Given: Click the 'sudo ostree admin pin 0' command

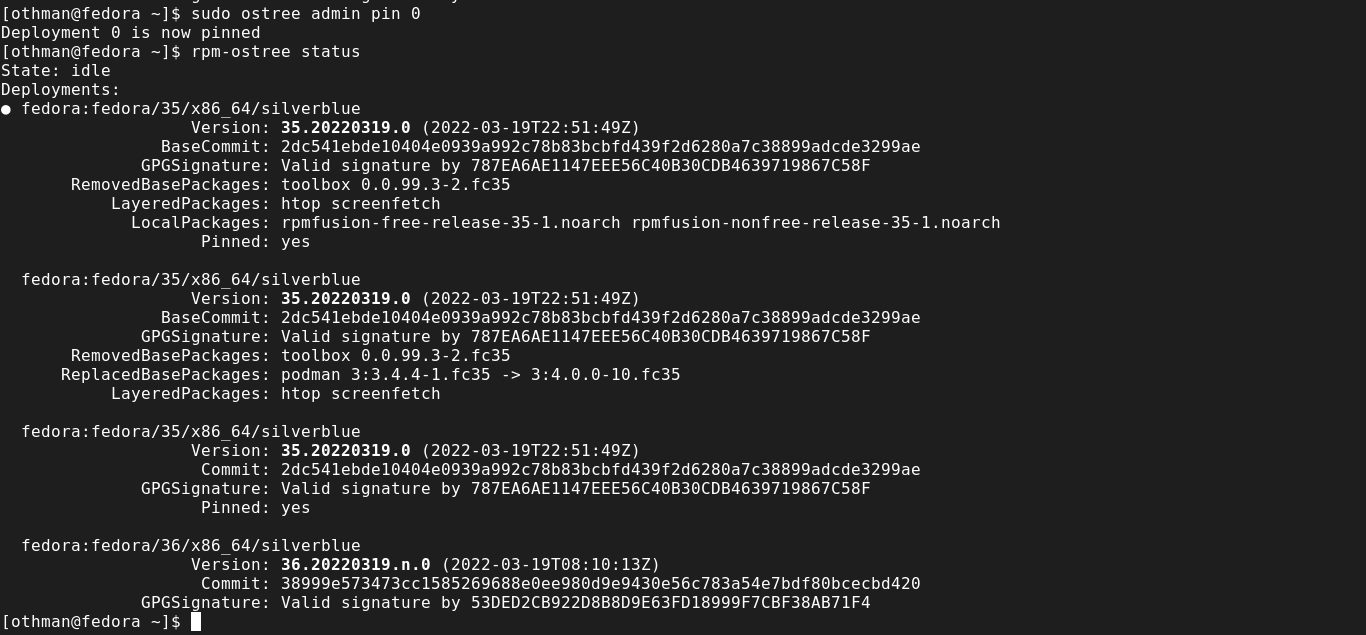Looking at the screenshot, I should click(x=306, y=14).
